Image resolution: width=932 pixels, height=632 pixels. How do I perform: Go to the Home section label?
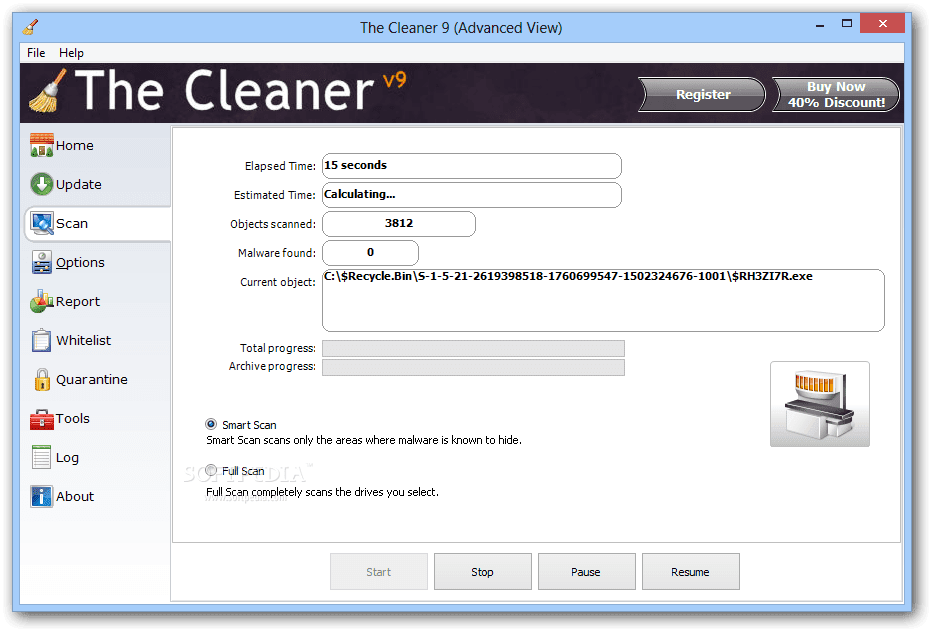click(x=75, y=146)
